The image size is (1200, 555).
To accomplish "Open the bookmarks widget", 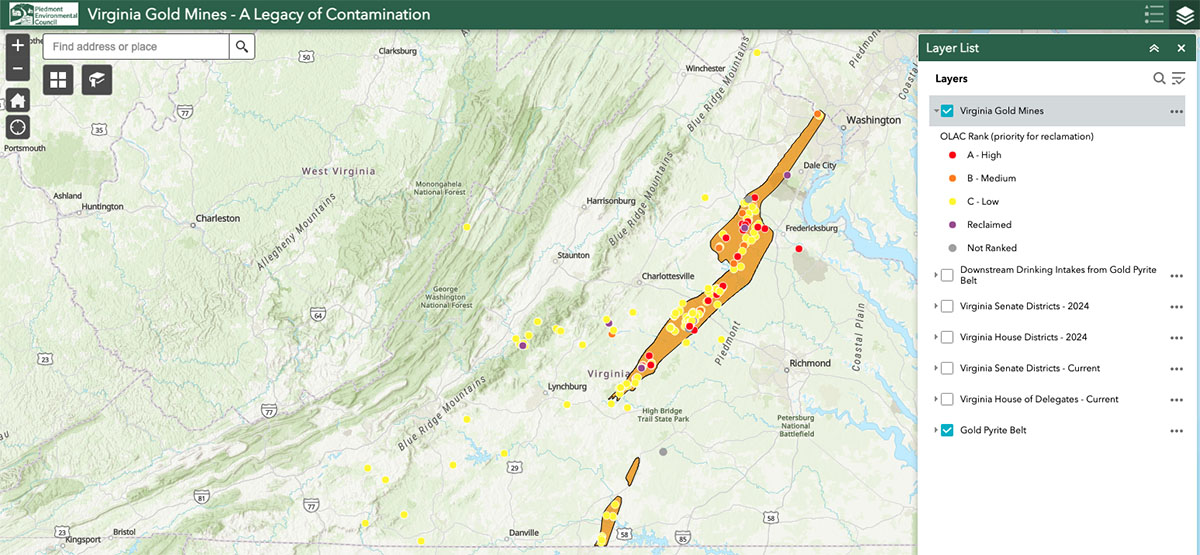I will click(97, 80).
